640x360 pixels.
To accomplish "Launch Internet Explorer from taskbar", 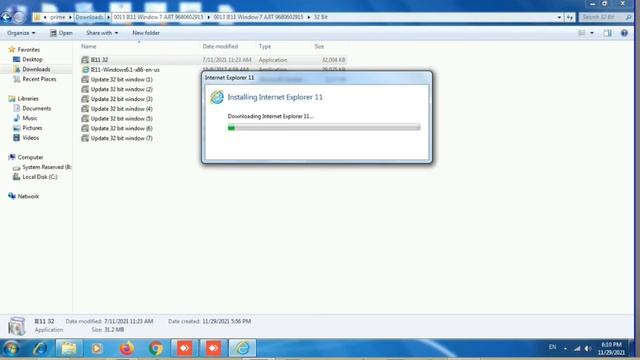I will 40,348.
